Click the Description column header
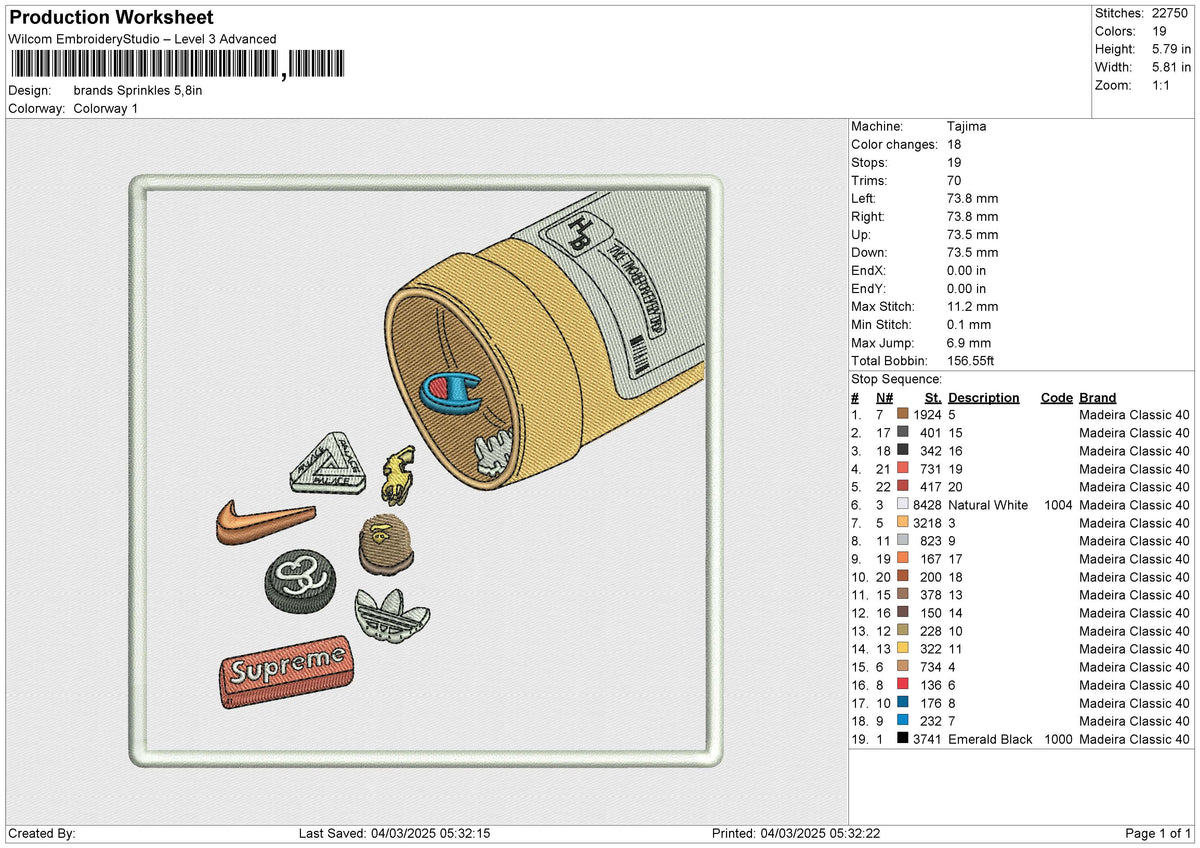Screen dimensions: 1200x848 (984, 398)
